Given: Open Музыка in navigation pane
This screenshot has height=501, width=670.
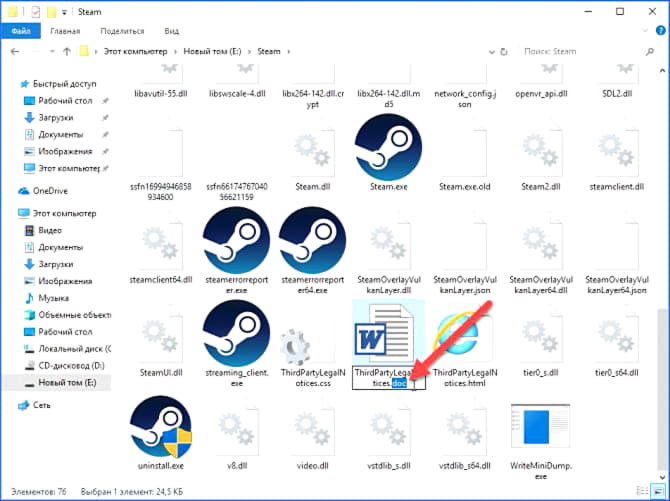Looking at the screenshot, I should 53,298.
